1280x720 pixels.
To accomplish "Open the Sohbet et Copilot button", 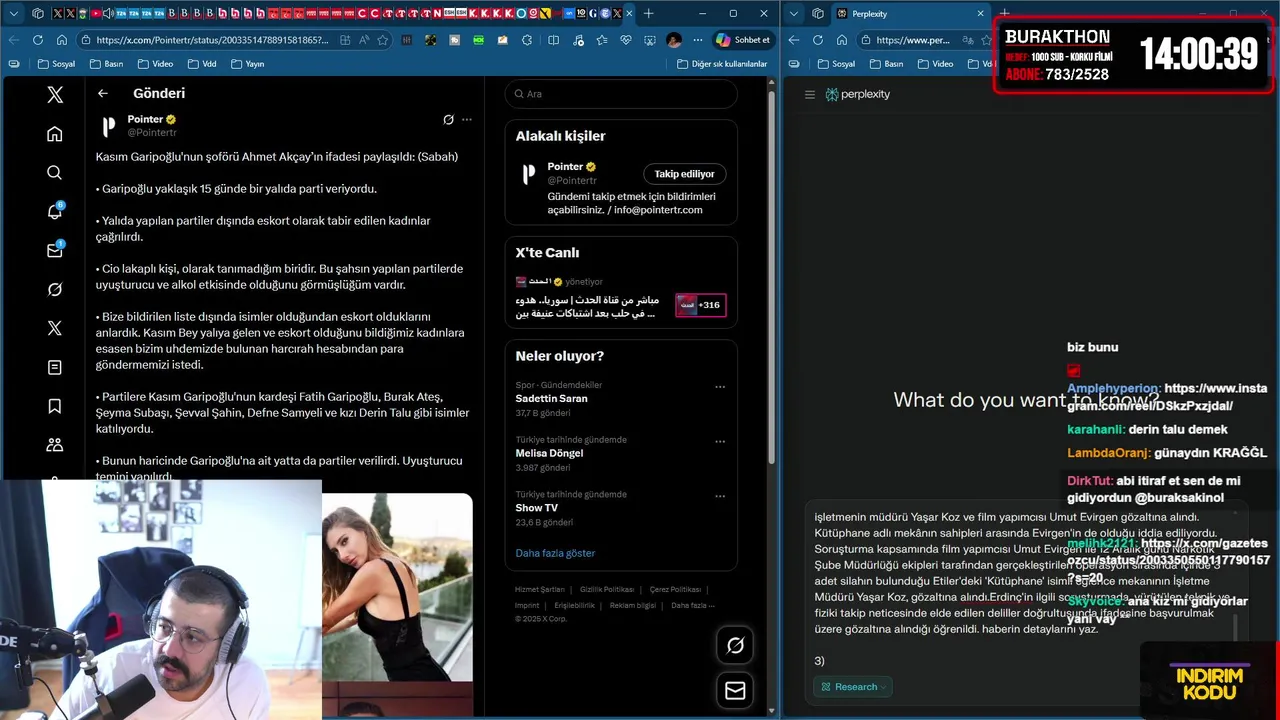I will click(743, 40).
